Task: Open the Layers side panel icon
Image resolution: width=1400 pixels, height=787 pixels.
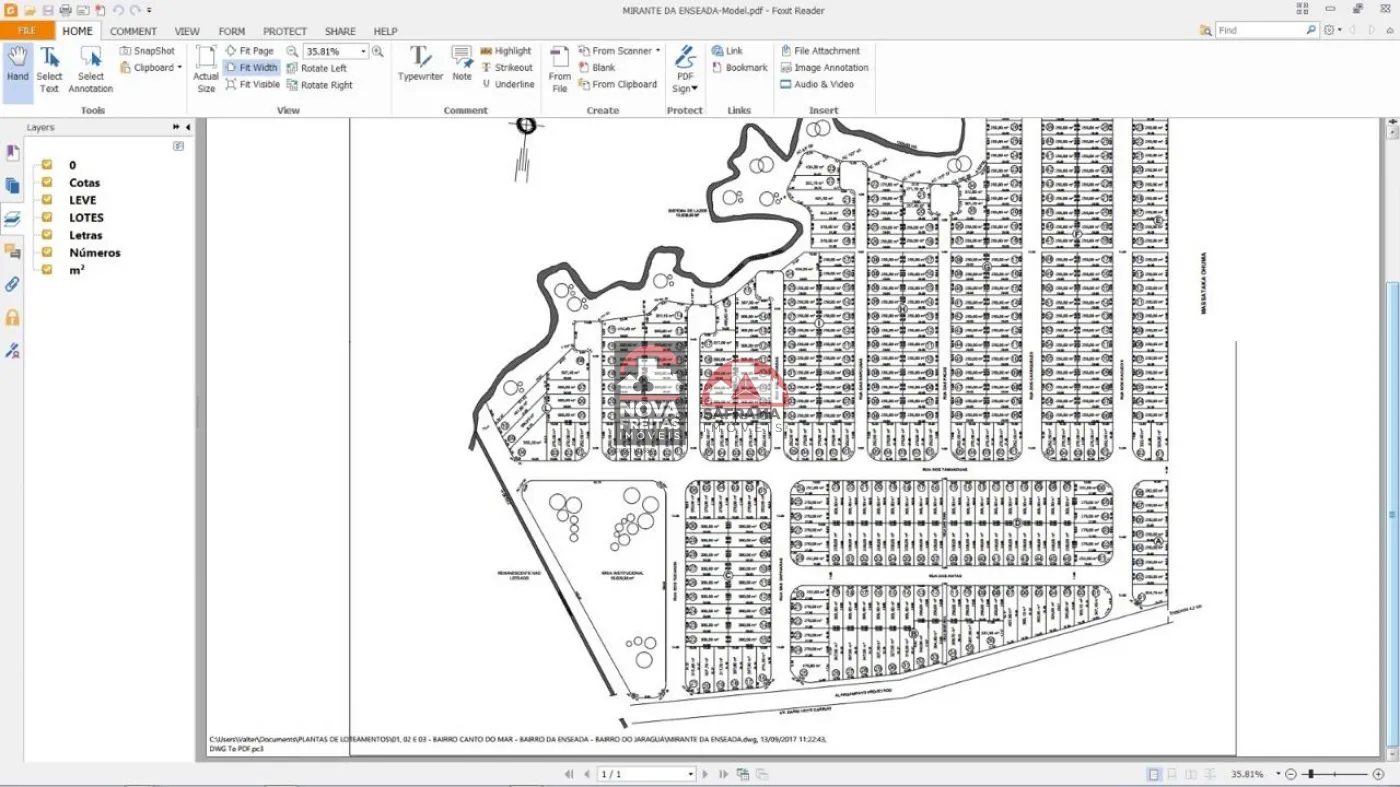Action: (x=12, y=219)
